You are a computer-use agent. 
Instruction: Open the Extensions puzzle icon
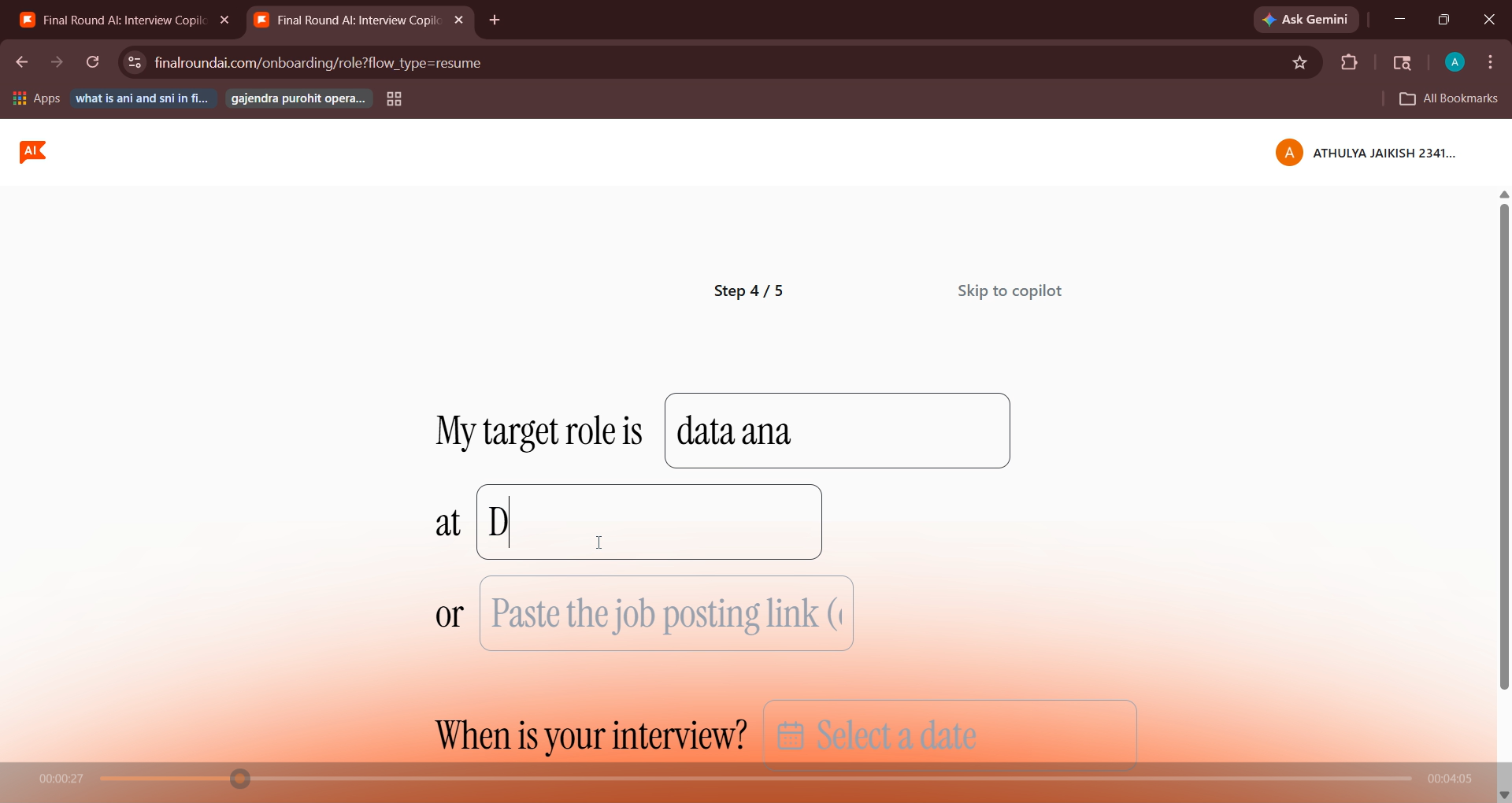click(x=1350, y=63)
